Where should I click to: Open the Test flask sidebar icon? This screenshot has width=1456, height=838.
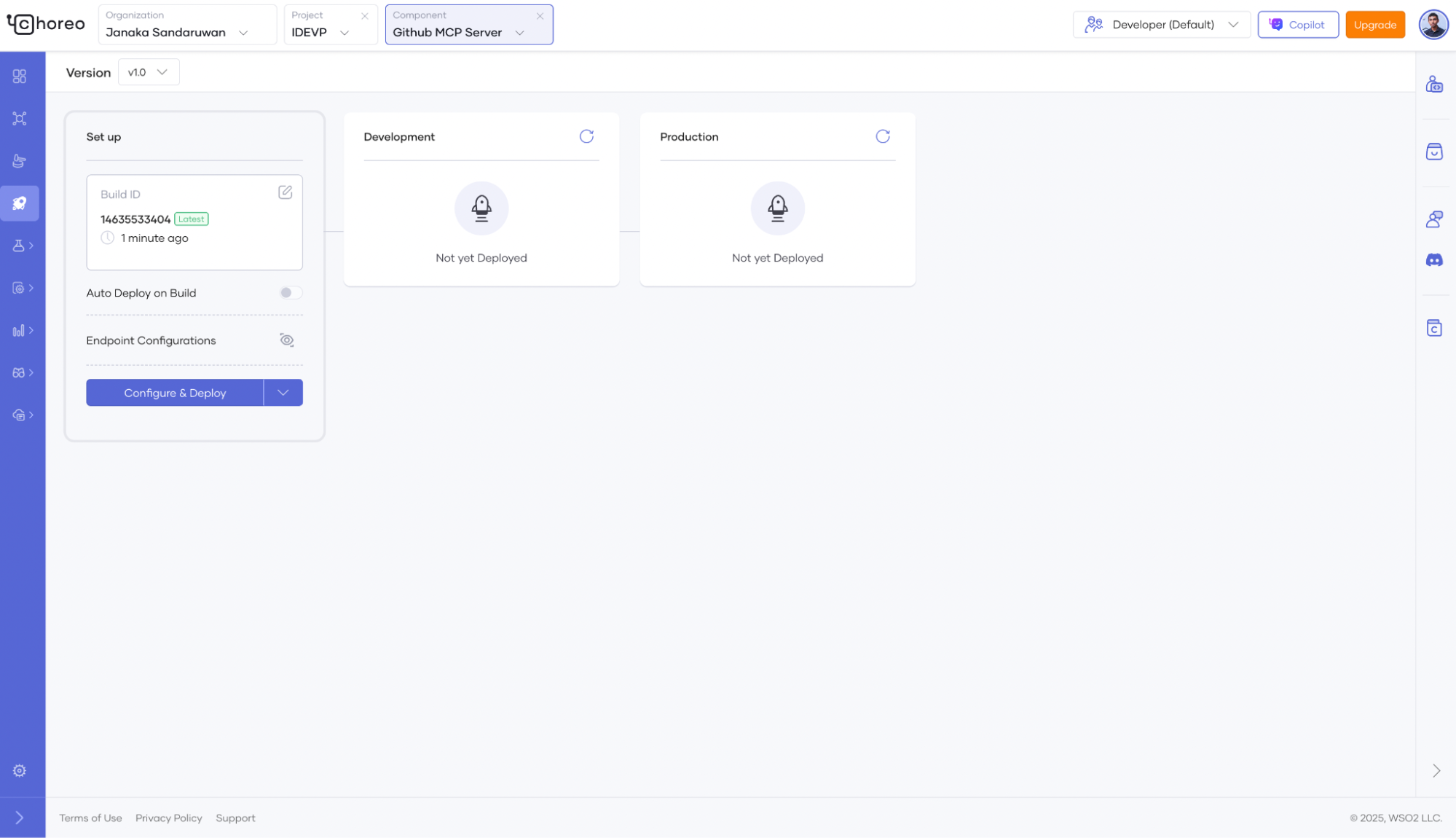(x=20, y=246)
